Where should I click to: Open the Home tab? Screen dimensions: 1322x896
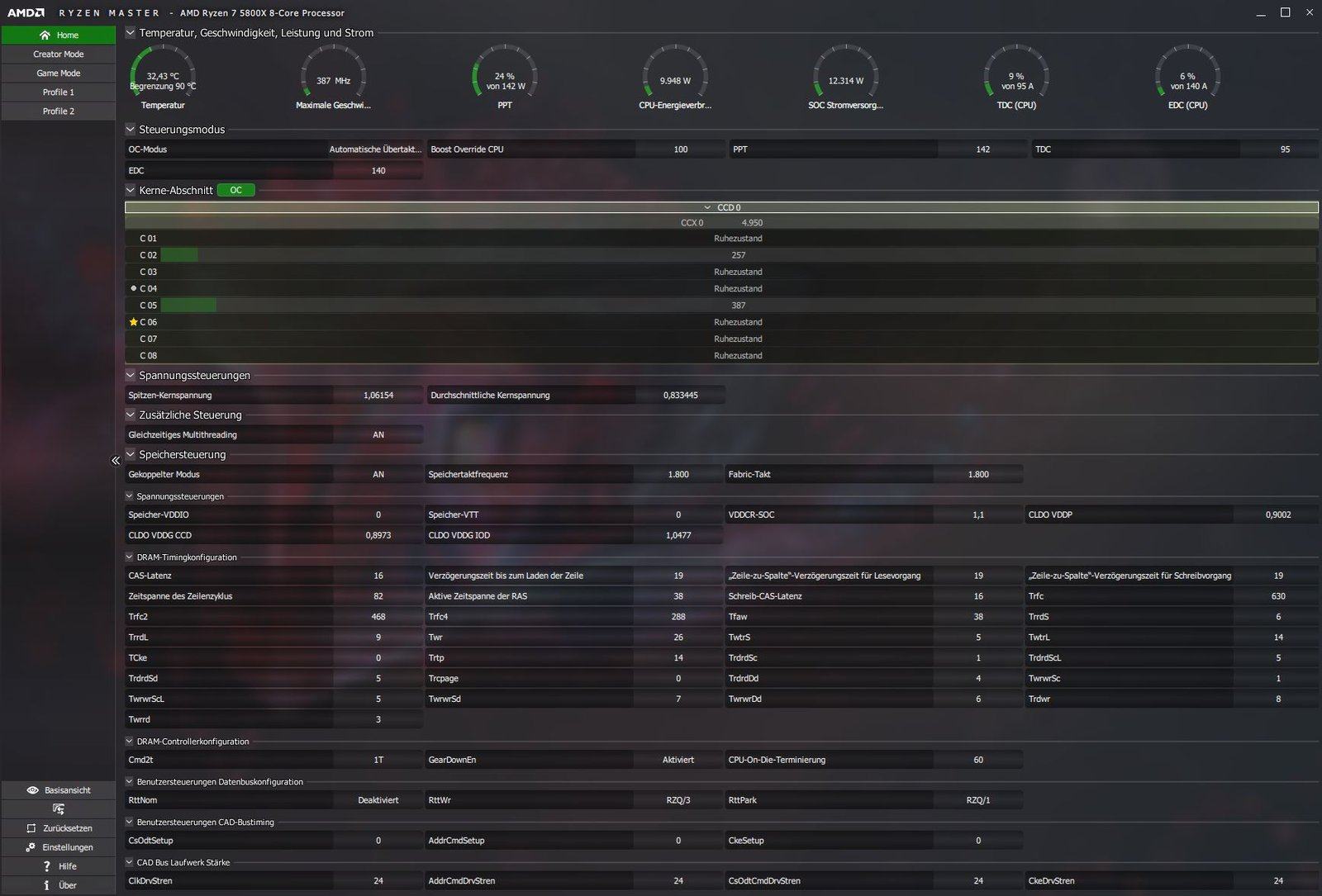(58, 35)
